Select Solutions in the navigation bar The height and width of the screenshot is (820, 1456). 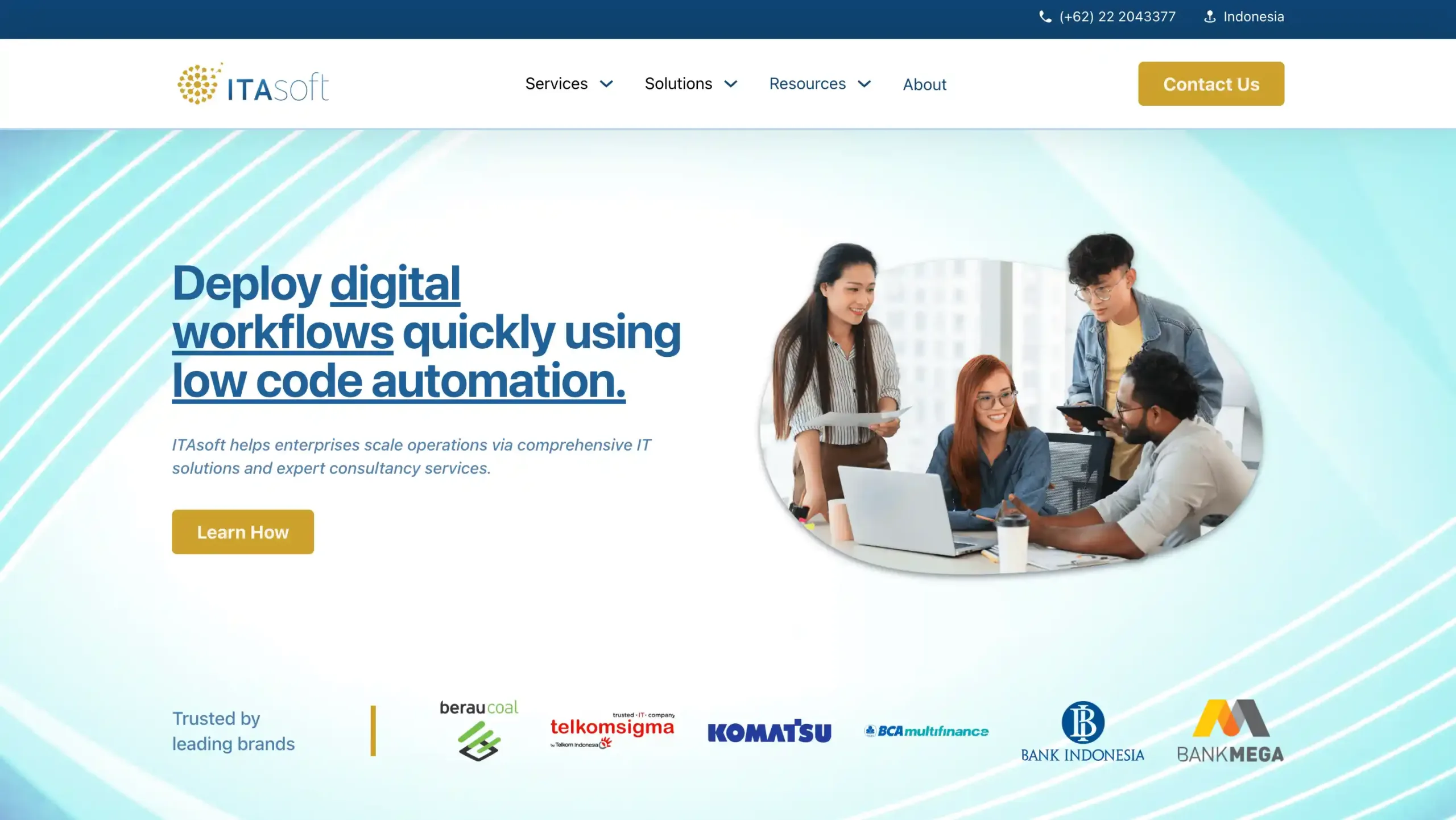[x=678, y=84]
